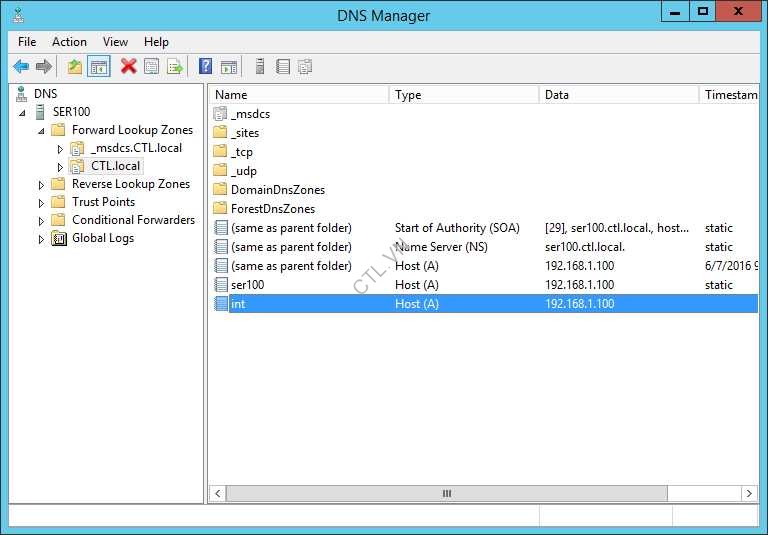
Task: Select the _udp folder in list
Action: pos(244,171)
